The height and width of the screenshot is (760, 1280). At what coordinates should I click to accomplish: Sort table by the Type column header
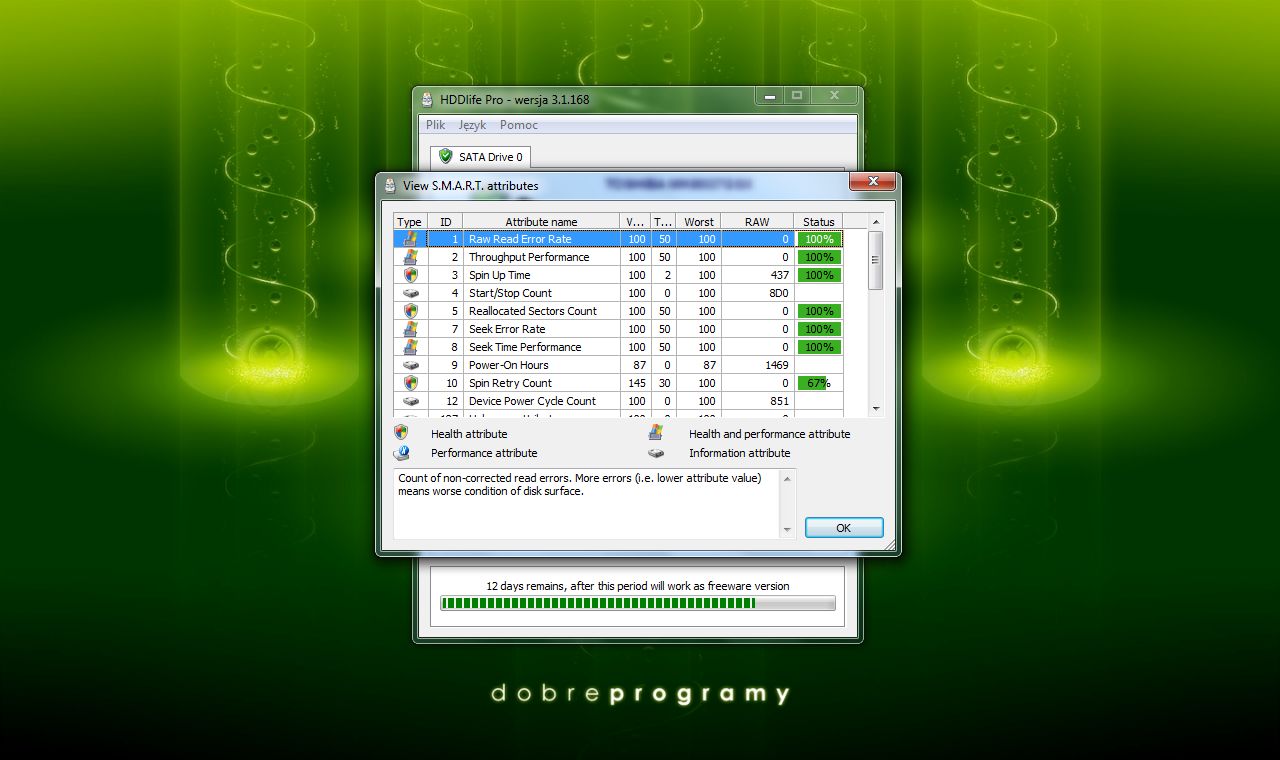point(410,222)
